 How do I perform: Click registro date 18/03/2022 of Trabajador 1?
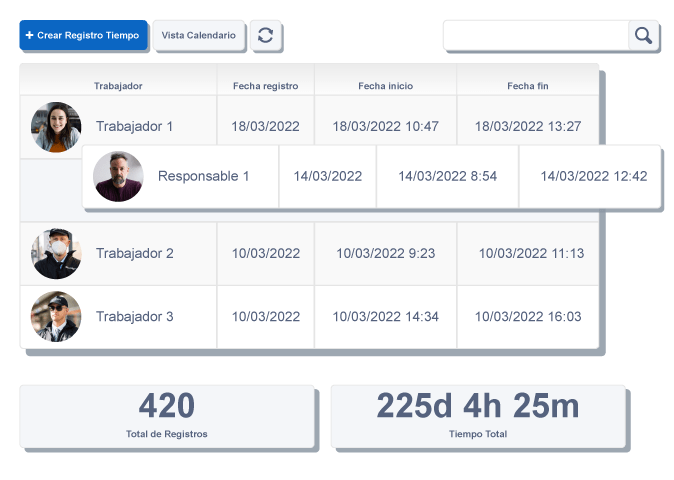click(x=266, y=126)
